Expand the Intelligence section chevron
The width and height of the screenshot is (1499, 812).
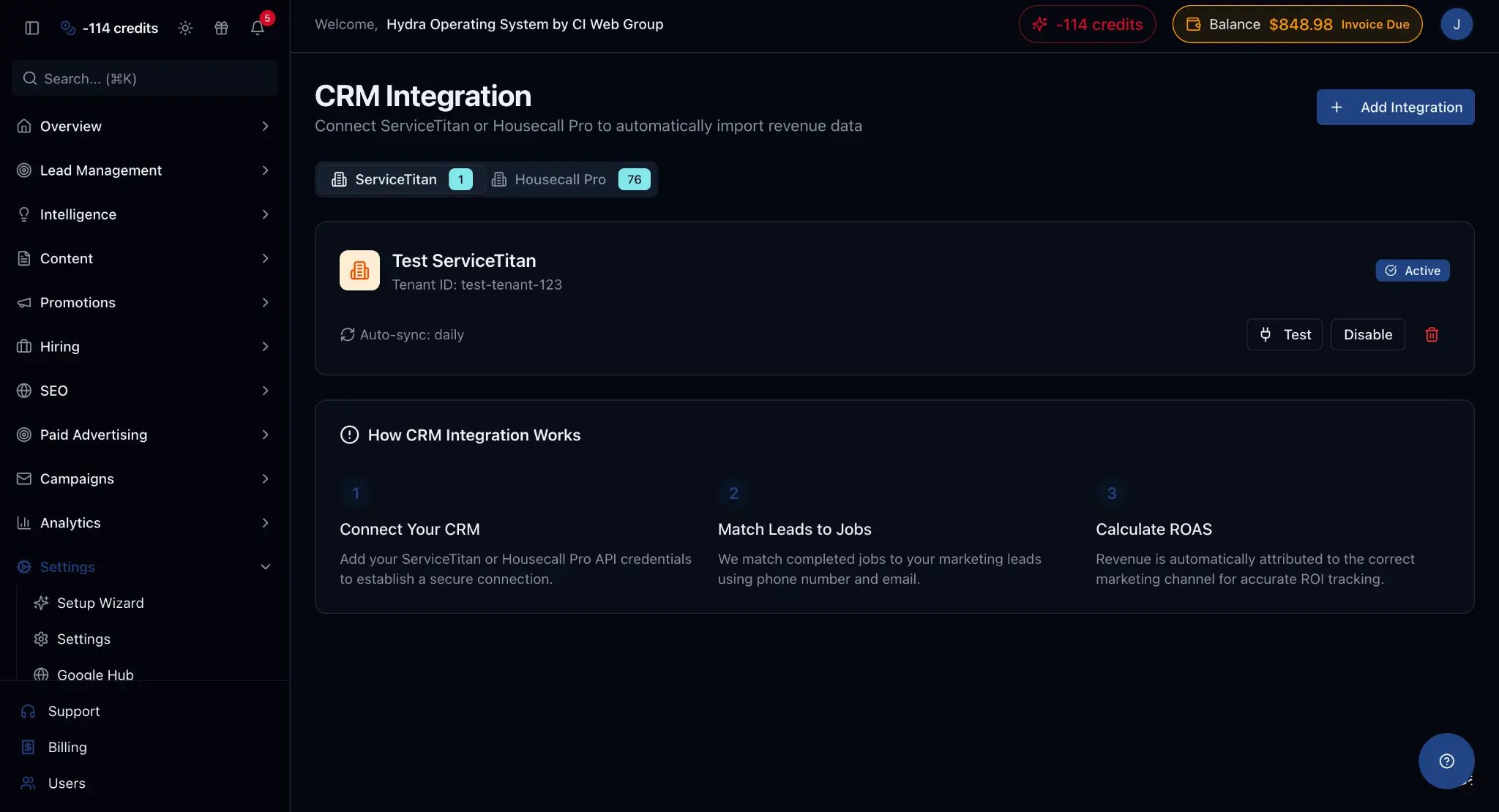point(265,214)
